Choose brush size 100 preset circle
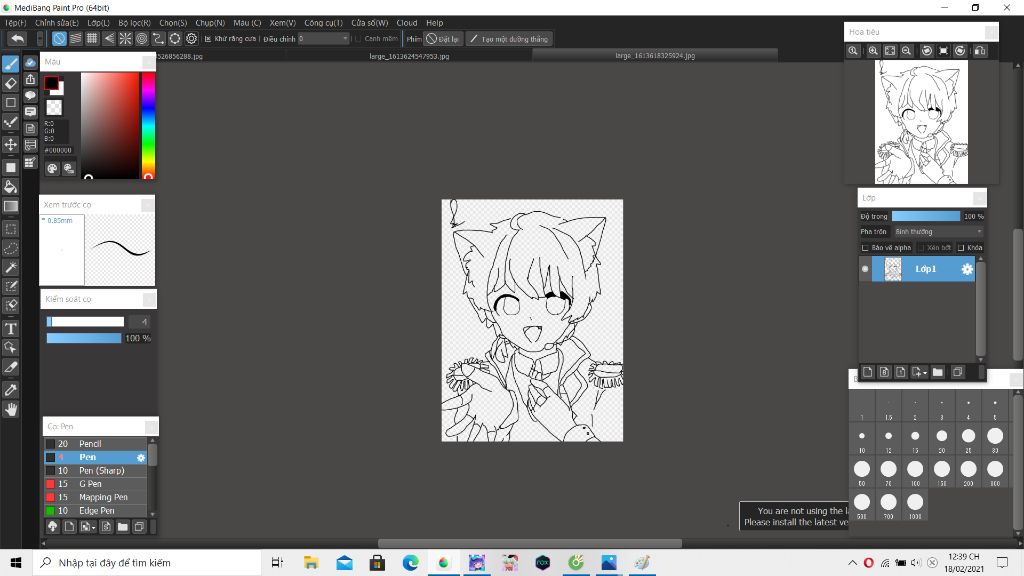 coord(915,469)
